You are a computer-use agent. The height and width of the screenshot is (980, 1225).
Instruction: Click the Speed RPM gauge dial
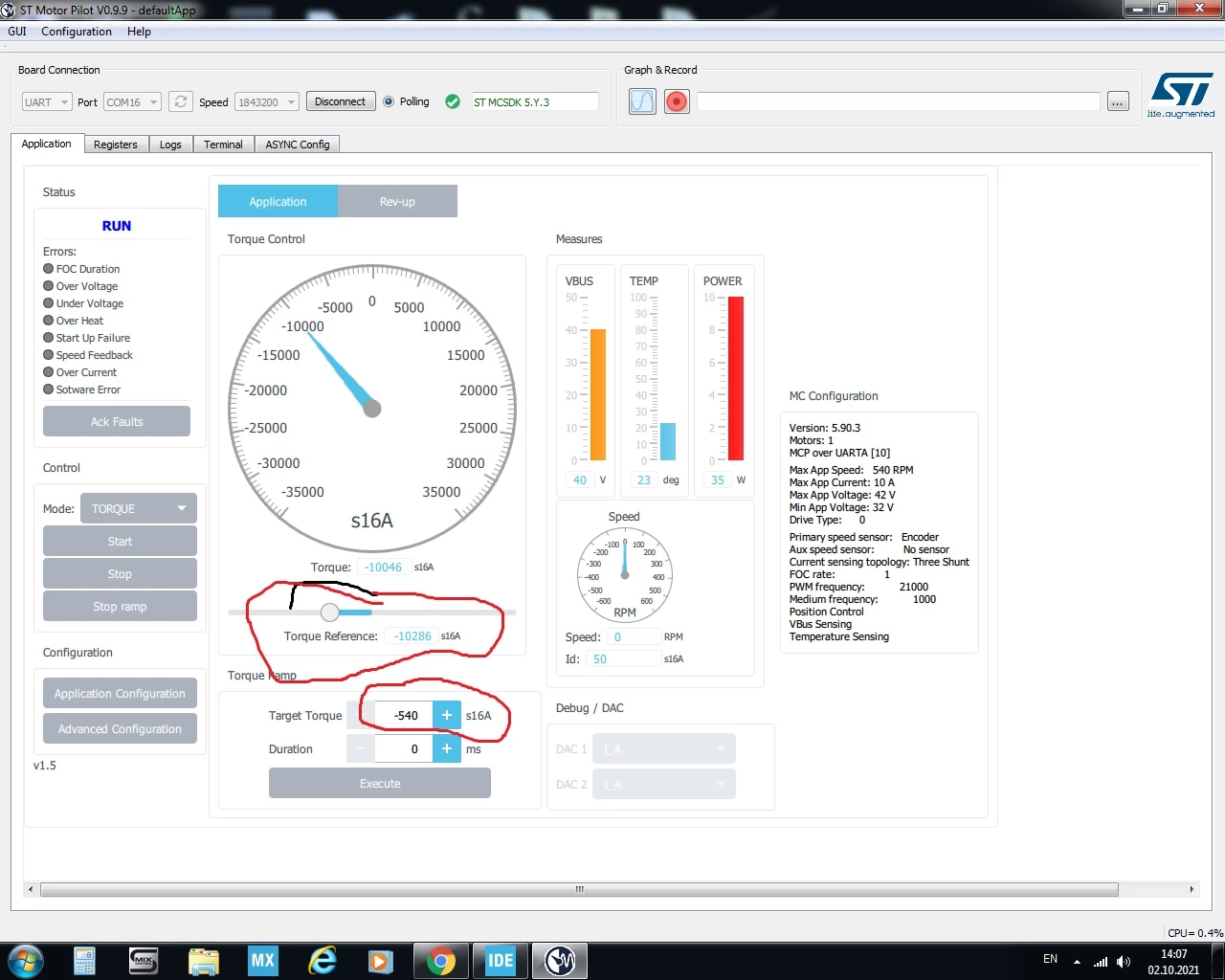[x=625, y=574]
